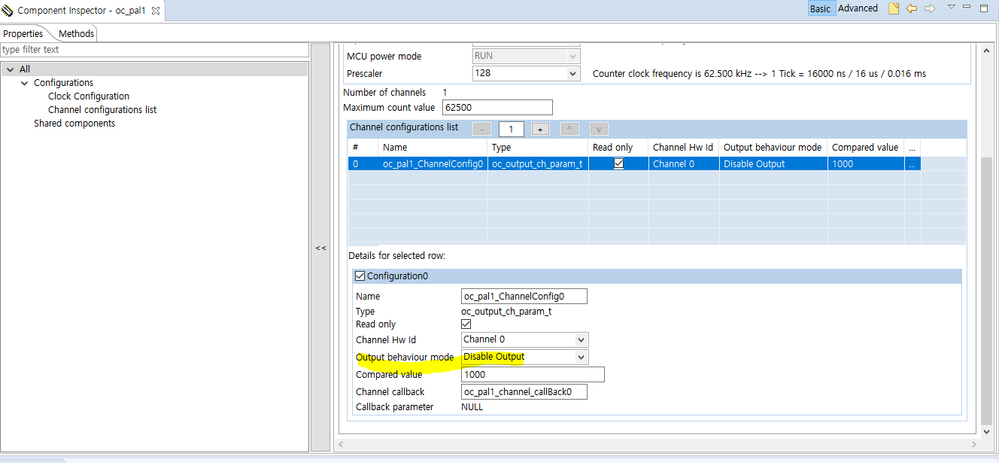
Task: Edit the channel count field
Action: coord(512,129)
